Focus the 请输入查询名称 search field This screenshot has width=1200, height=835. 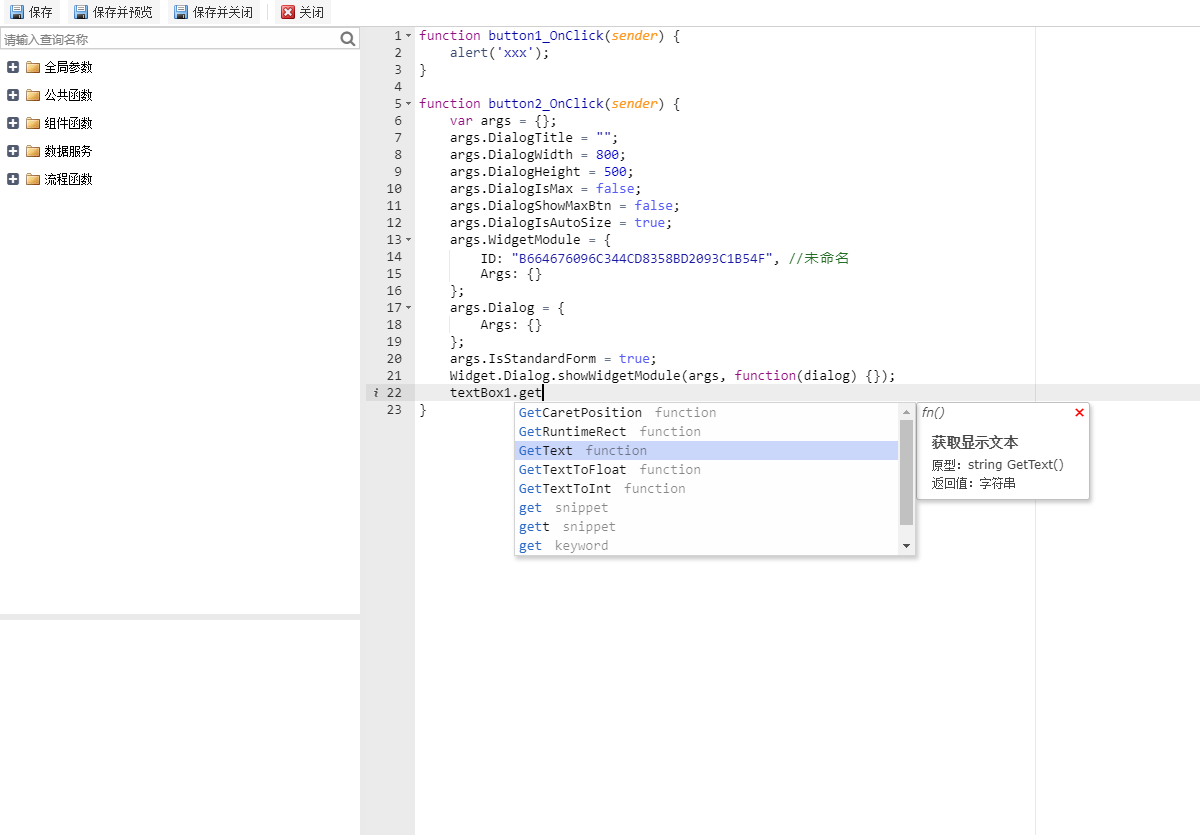pyautogui.click(x=170, y=39)
